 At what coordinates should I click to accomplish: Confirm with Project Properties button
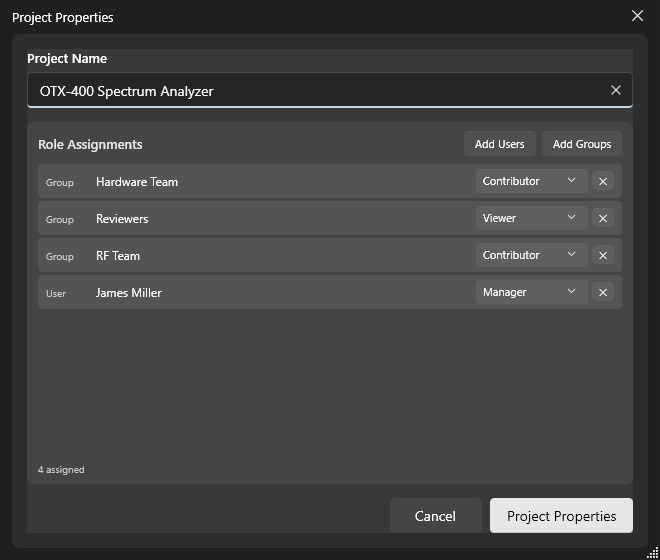561,516
